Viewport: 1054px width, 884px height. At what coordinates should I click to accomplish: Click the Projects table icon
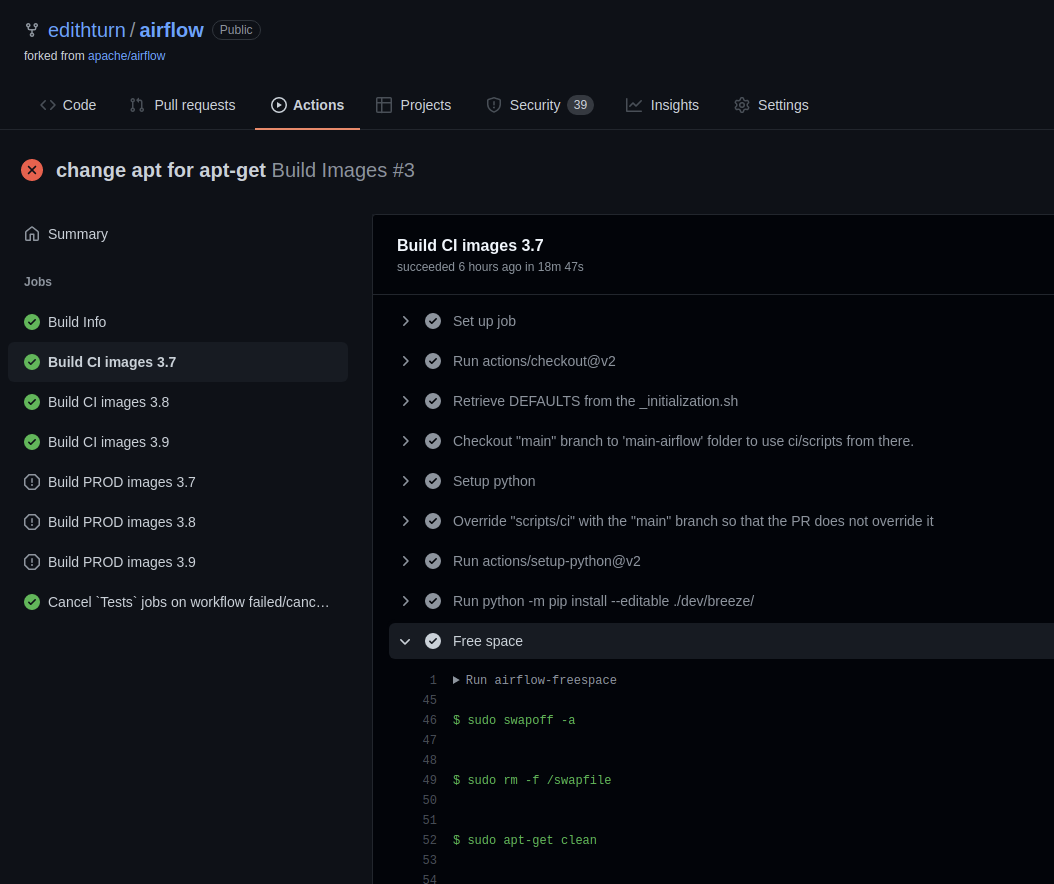click(x=384, y=105)
